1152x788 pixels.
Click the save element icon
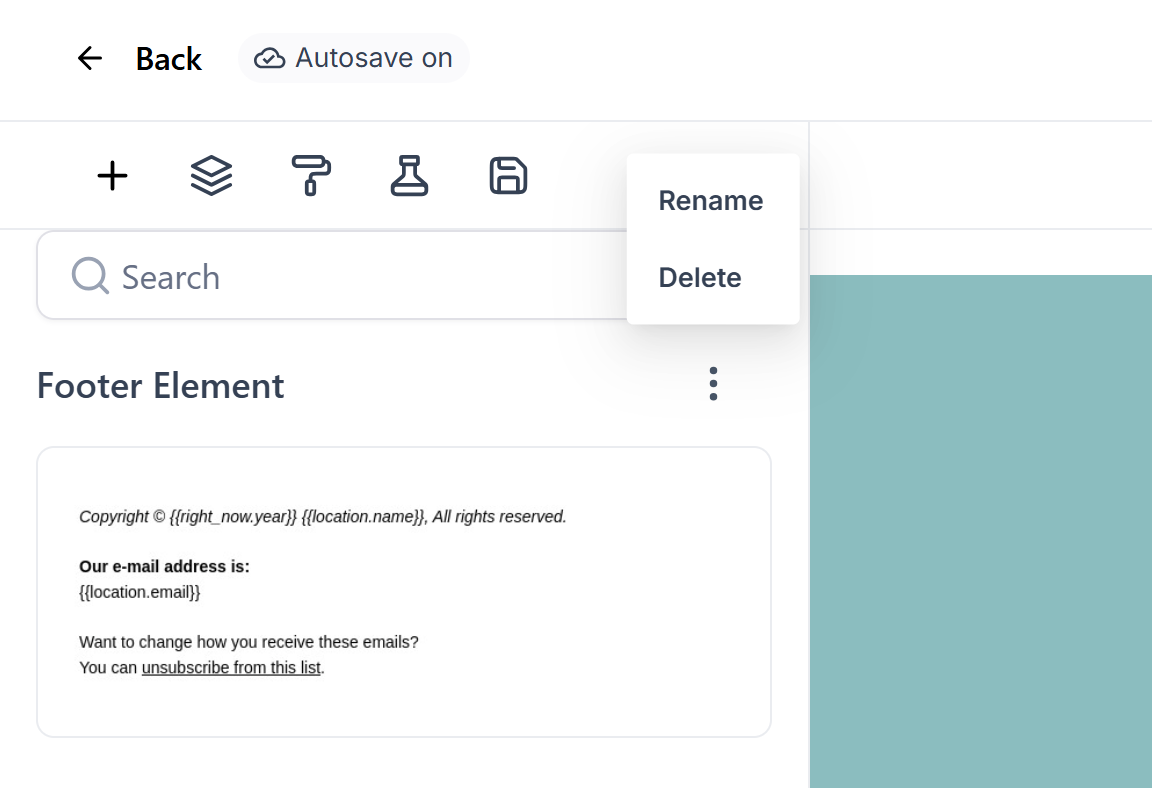coord(507,176)
